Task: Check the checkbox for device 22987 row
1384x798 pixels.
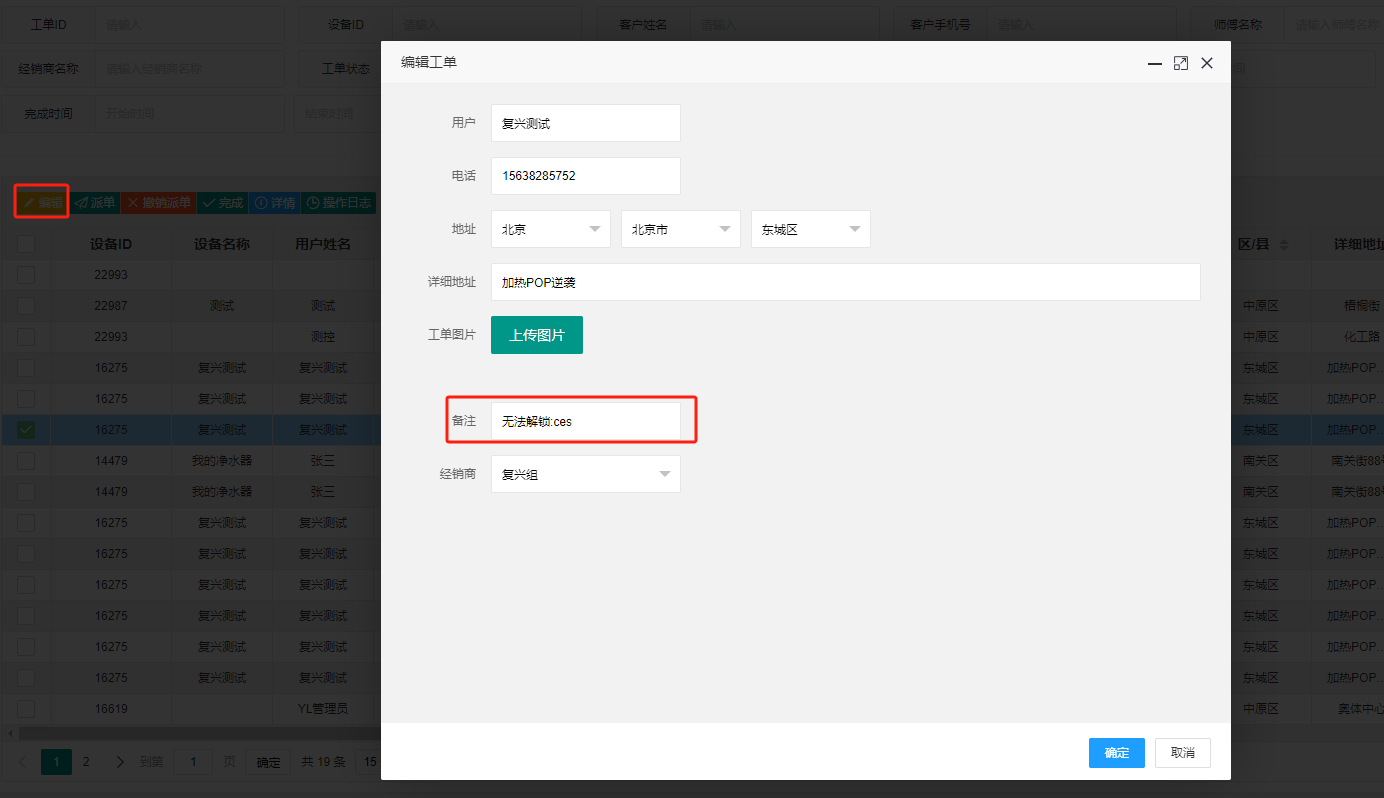Action: [26, 306]
